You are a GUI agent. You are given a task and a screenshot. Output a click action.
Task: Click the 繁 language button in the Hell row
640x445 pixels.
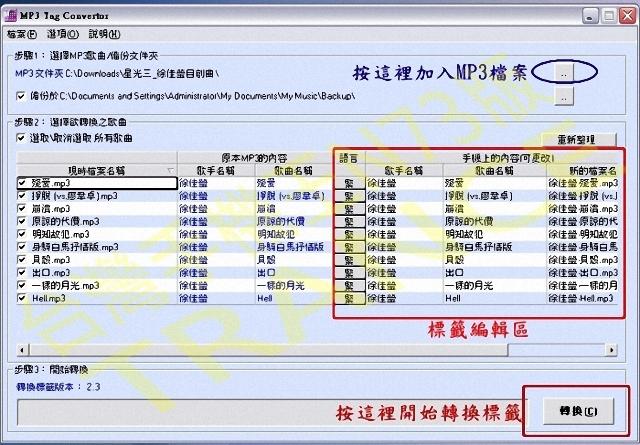(x=349, y=298)
